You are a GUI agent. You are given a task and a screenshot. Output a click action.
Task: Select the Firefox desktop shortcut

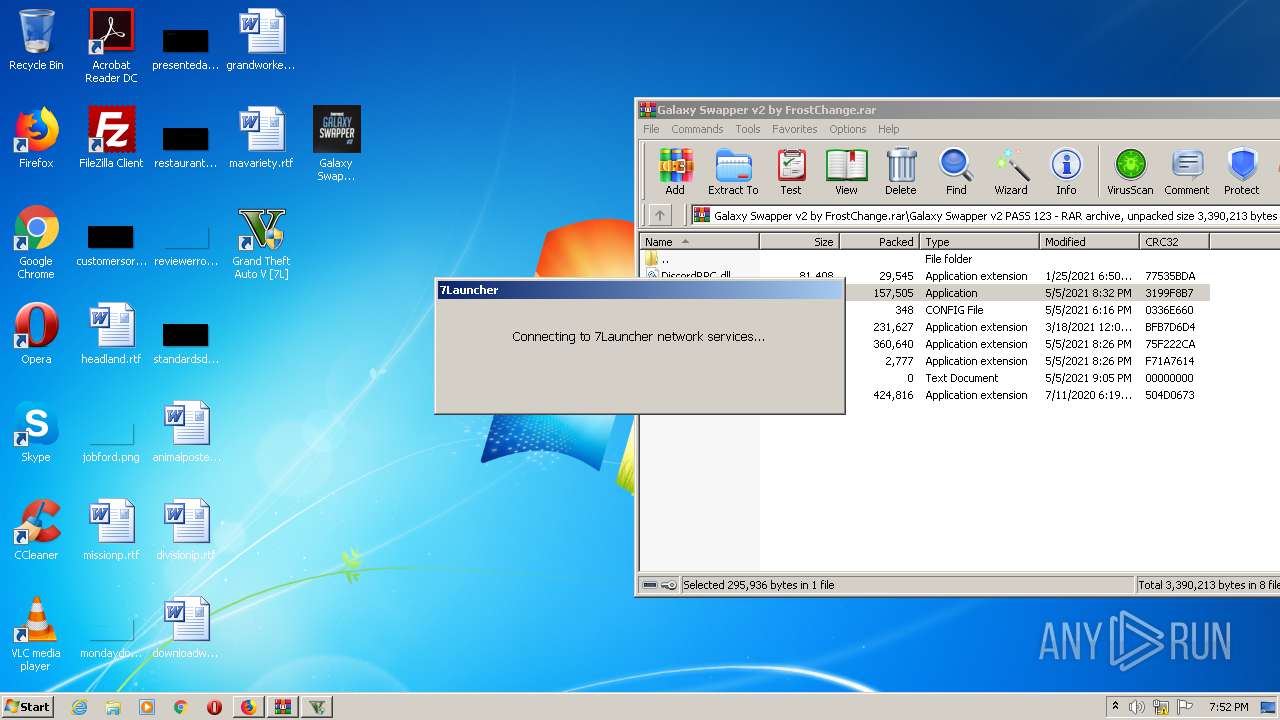coord(36,138)
